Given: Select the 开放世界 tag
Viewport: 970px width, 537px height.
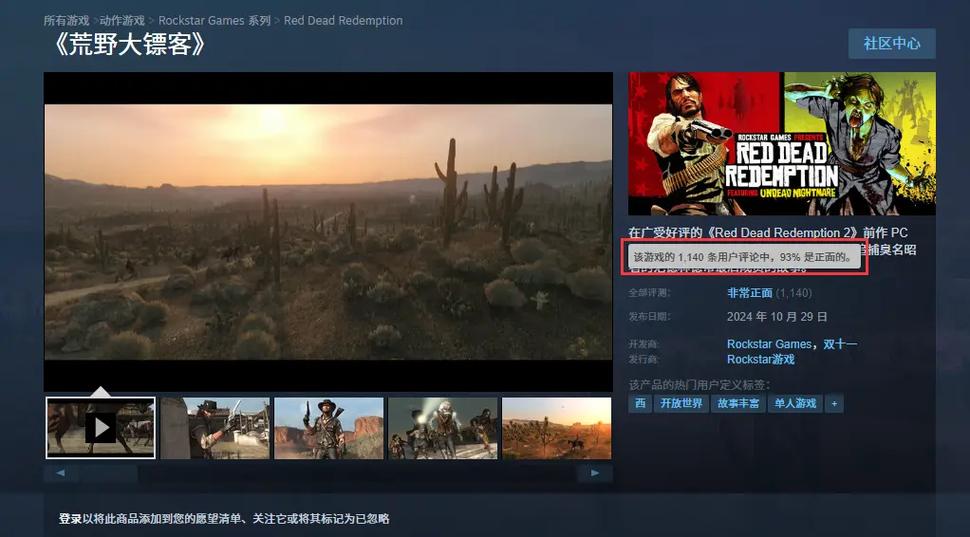Looking at the screenshot, I should pos(681,403).
